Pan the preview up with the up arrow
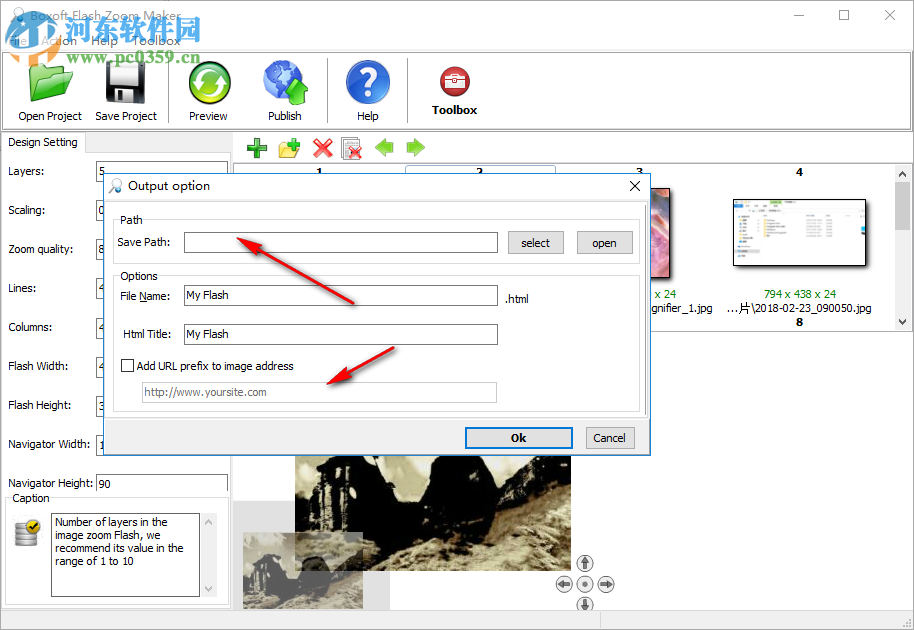Image resolution: width=914 pixels, height=630 pixels. tap(584, 563)
